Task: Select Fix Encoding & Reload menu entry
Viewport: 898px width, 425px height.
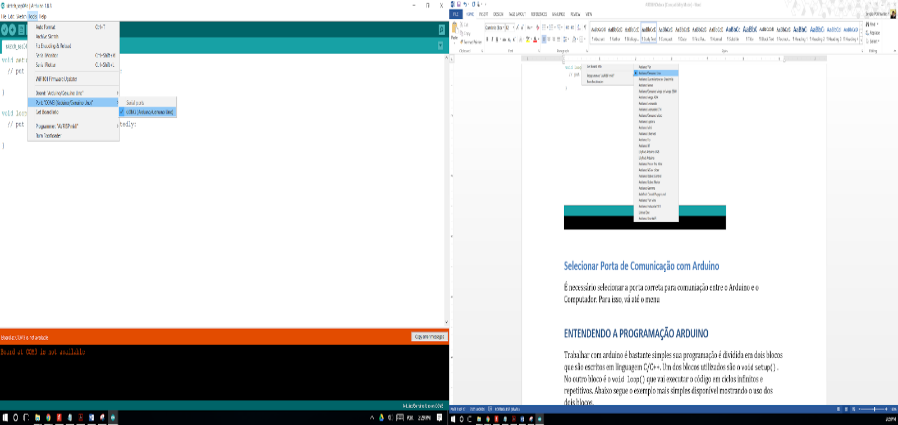Action: [x=73, y=46]
